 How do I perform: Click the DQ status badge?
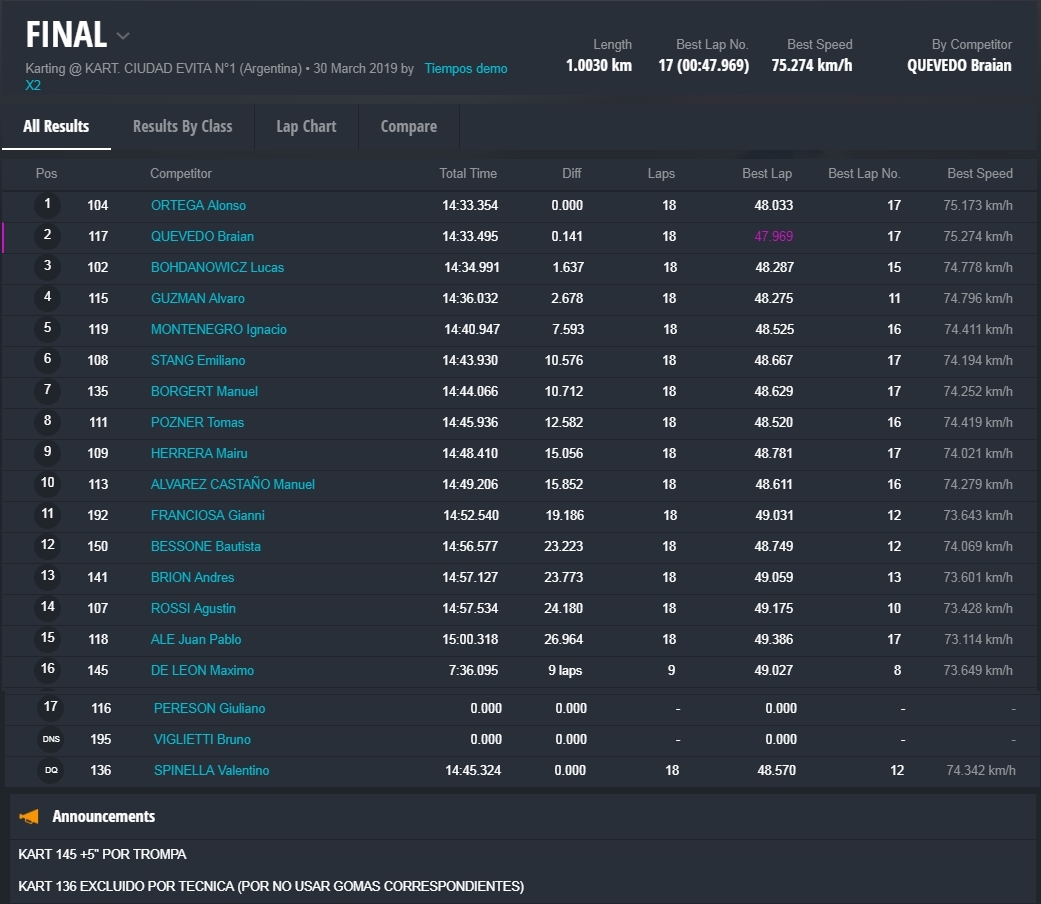[50, 770]
